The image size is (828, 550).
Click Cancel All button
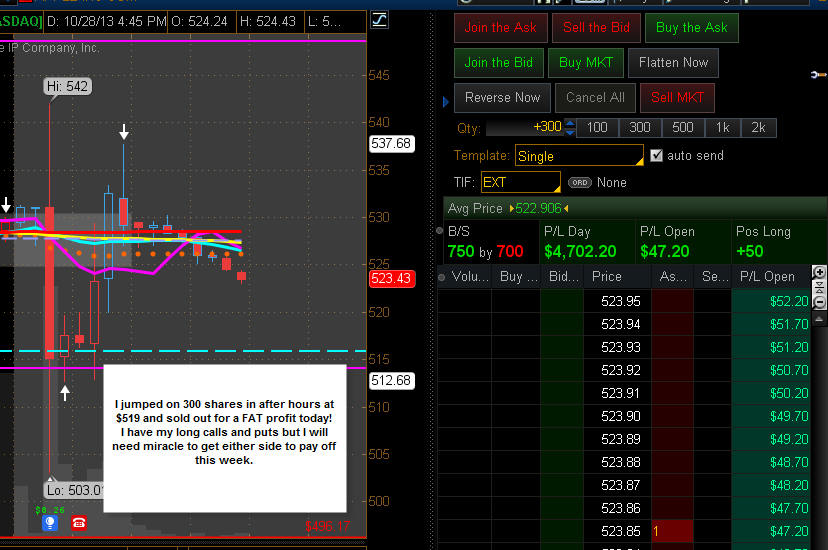pos(595,98)
